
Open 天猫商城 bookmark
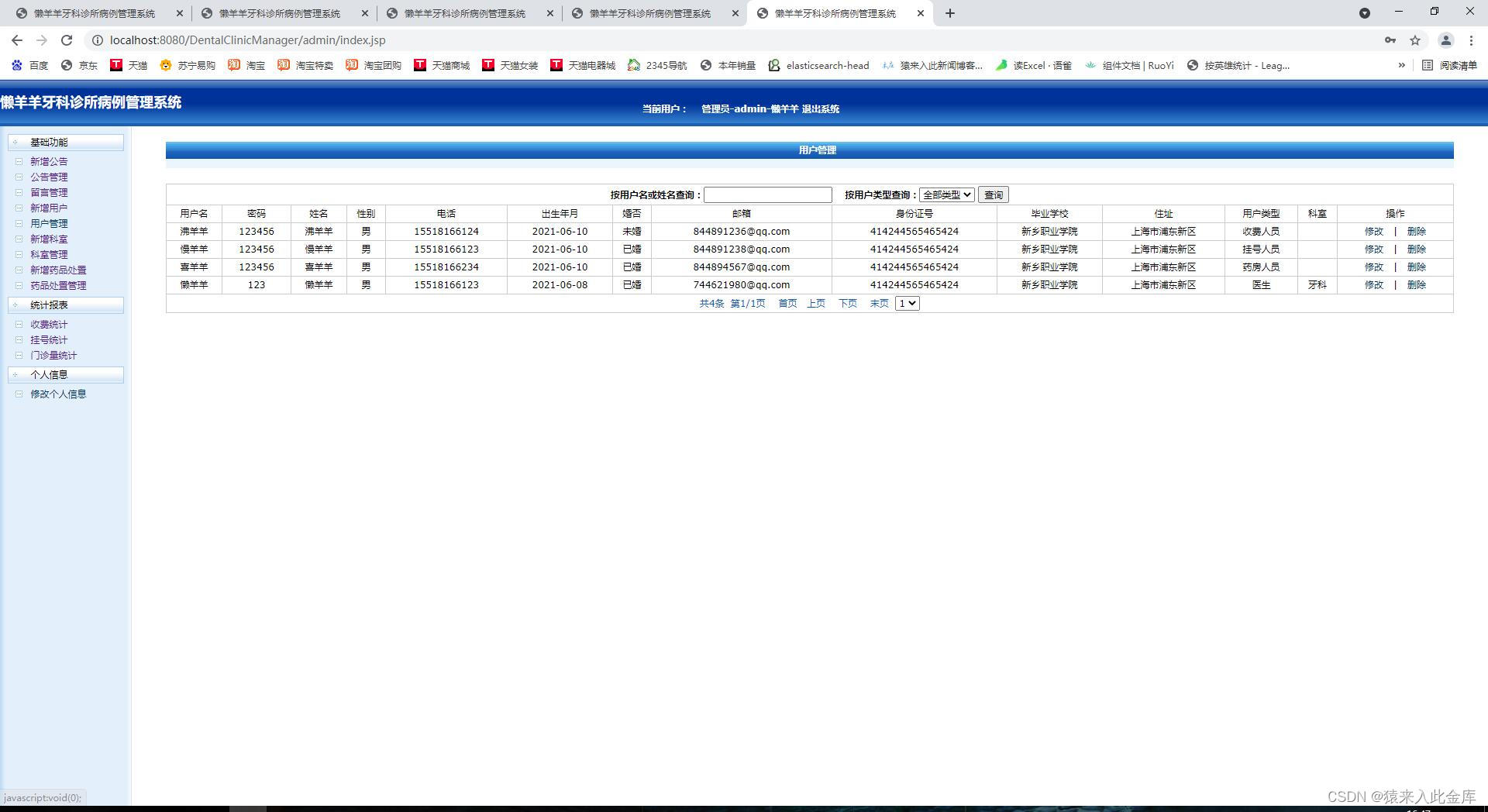(442, 65)
